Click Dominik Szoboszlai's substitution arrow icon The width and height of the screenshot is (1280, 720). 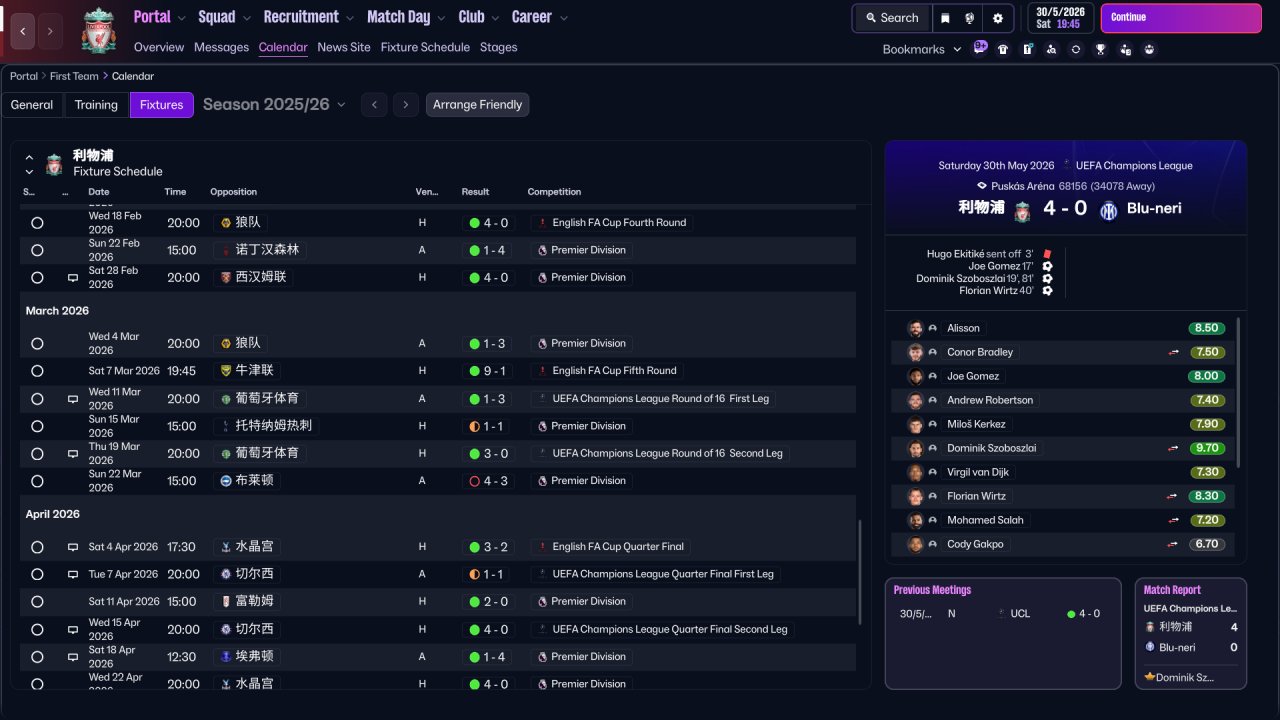click(1173, 448)
